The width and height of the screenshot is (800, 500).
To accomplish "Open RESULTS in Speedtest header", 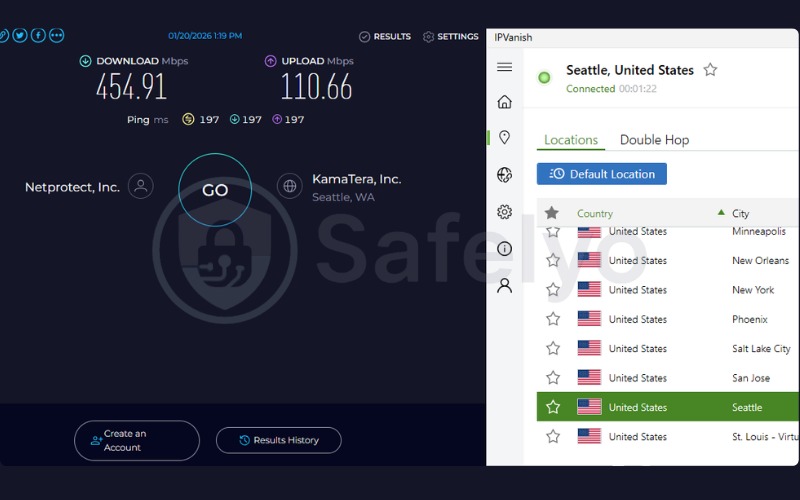I will pos(385,36).
